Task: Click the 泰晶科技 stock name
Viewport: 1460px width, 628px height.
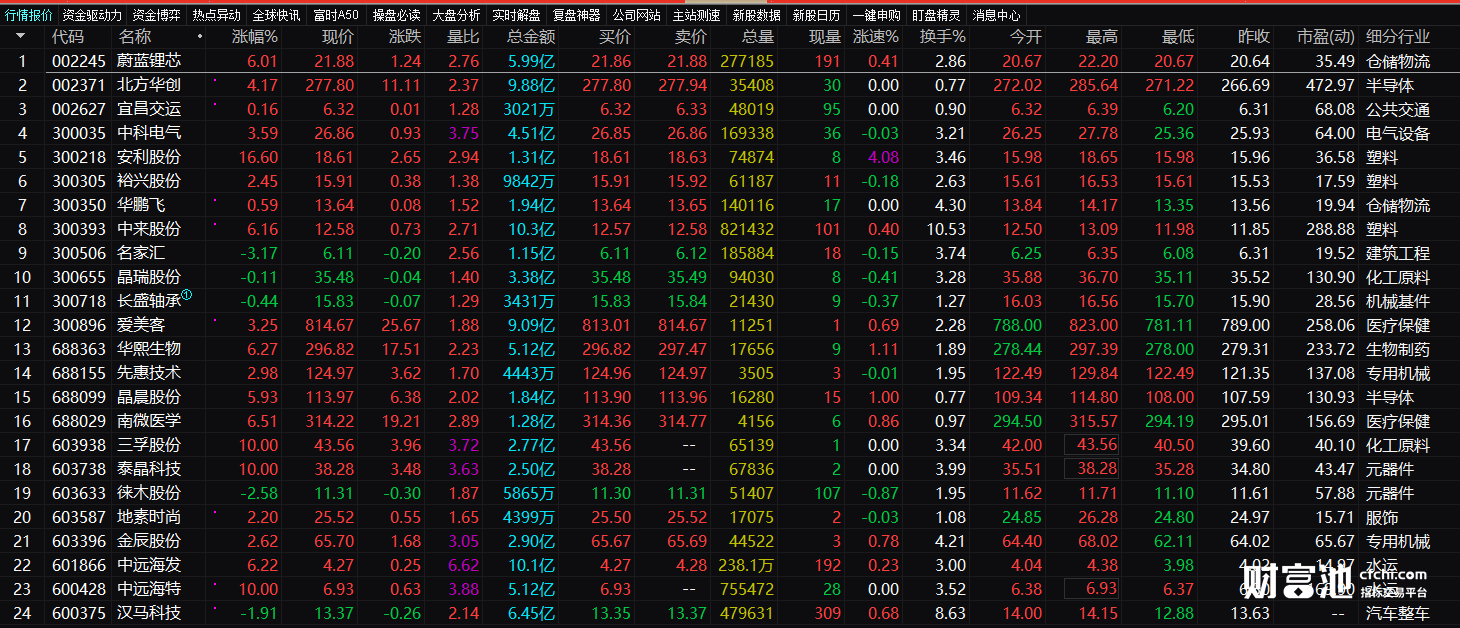Action: click(x=150, y=469)
